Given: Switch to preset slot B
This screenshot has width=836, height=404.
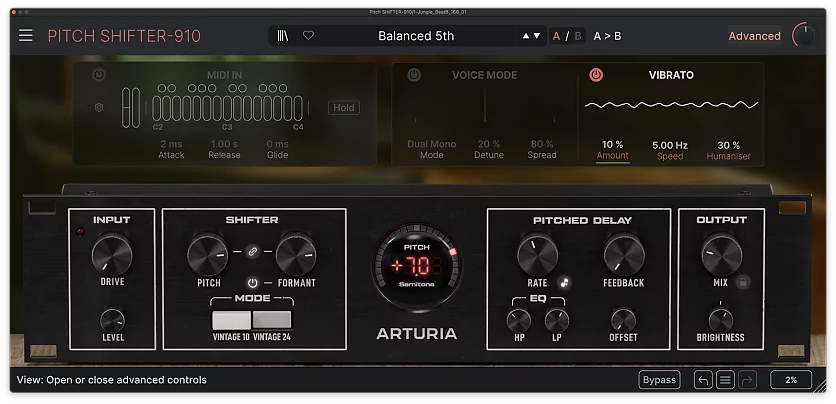Looking at the screenshot, I should coord(578,36).
